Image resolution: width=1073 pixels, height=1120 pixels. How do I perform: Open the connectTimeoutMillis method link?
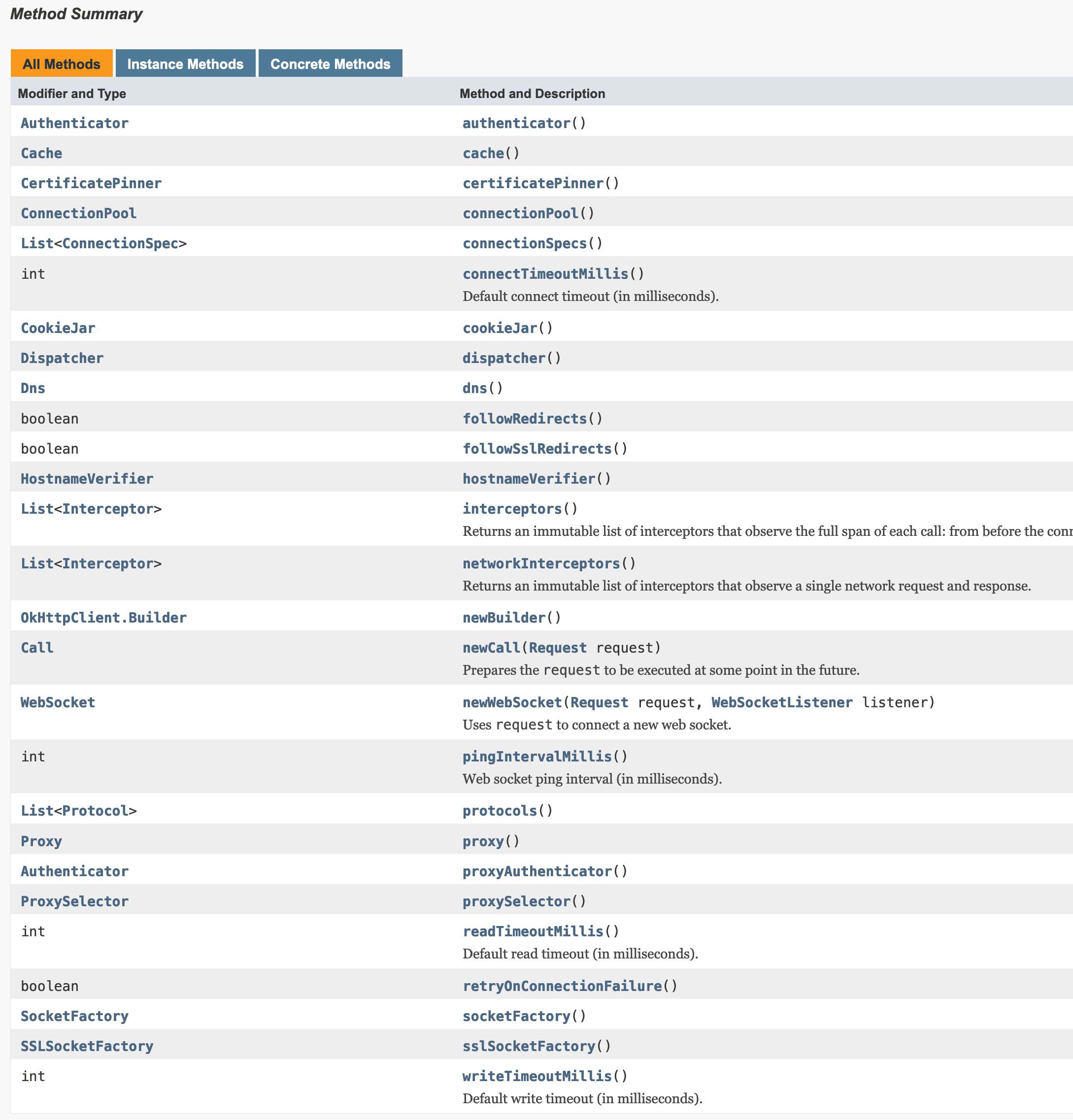pos(545,274)
